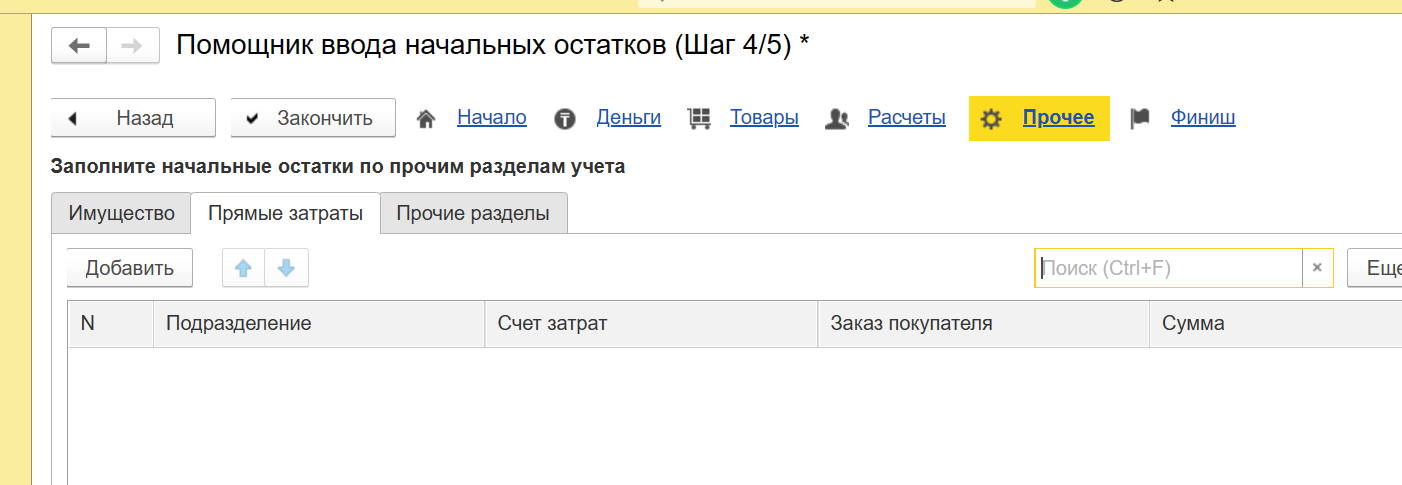Click the people icon beside Расчеты
This screenshot has height=485, width=1402.
(837, 119)
